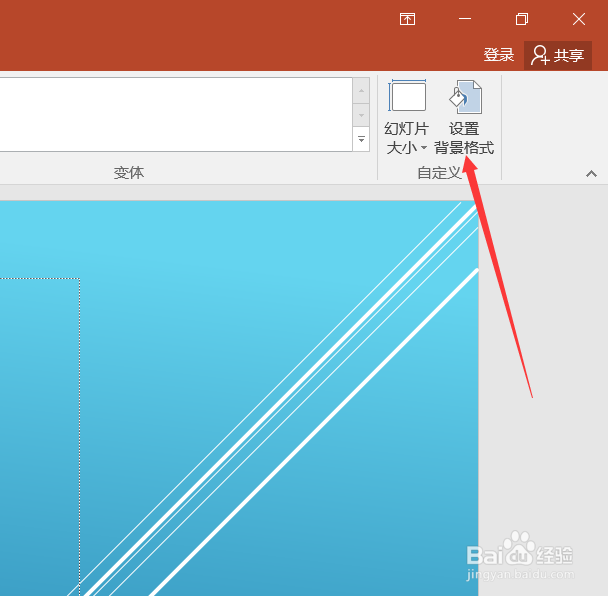Collapse the ribbon with the chevron arrow
Viewport: 608px width, 596px height.
[591, 174]
